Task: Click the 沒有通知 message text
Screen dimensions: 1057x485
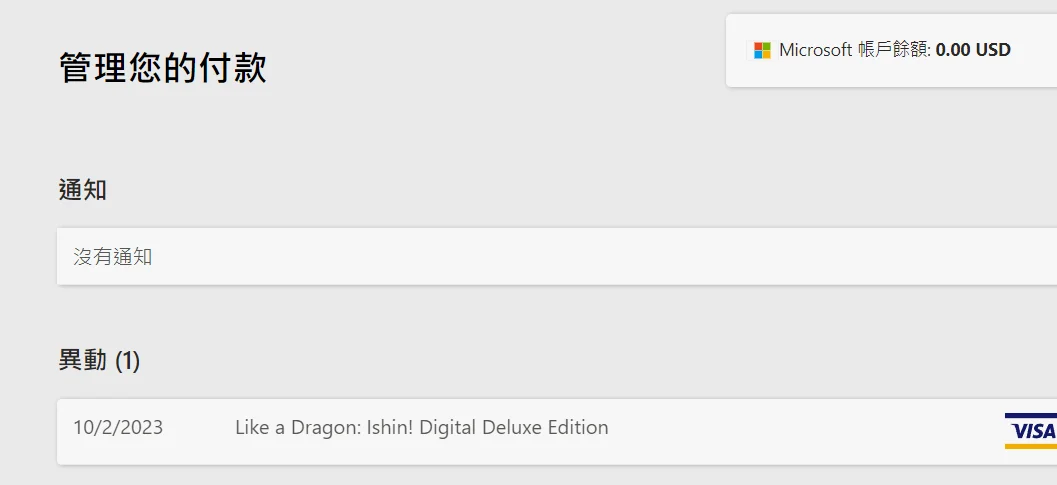Action: tap(113, 256)
